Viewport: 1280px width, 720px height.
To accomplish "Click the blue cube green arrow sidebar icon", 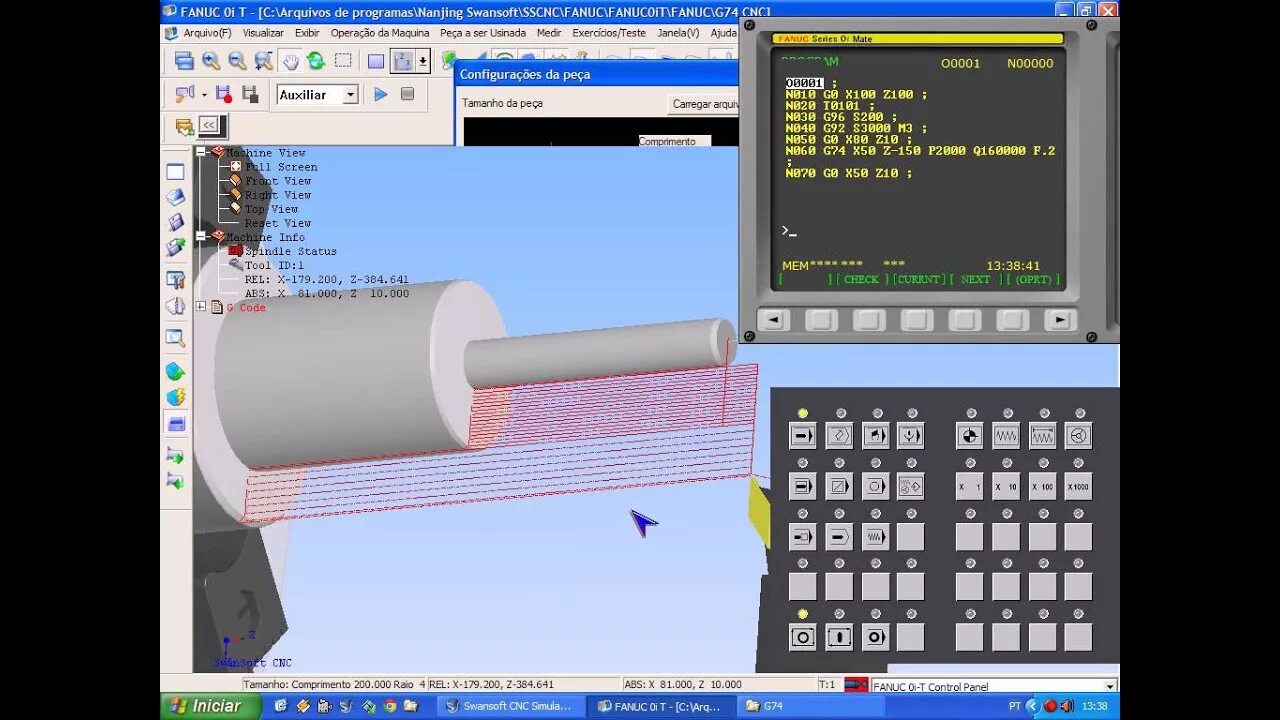I will click(175, 372).
